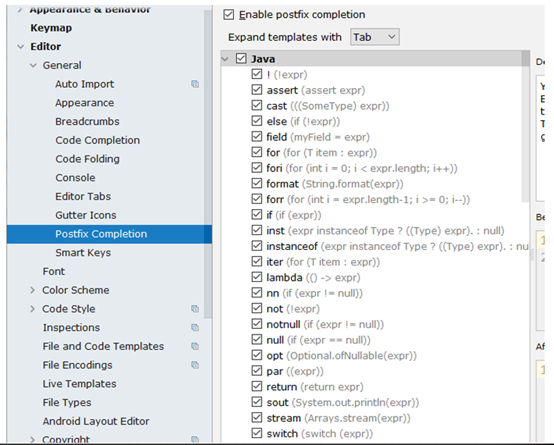Expand the Color Scheme node
Image resolution: width=554 pixels, height=445 pixels.
pyautogui.click(x=33, y=290)
